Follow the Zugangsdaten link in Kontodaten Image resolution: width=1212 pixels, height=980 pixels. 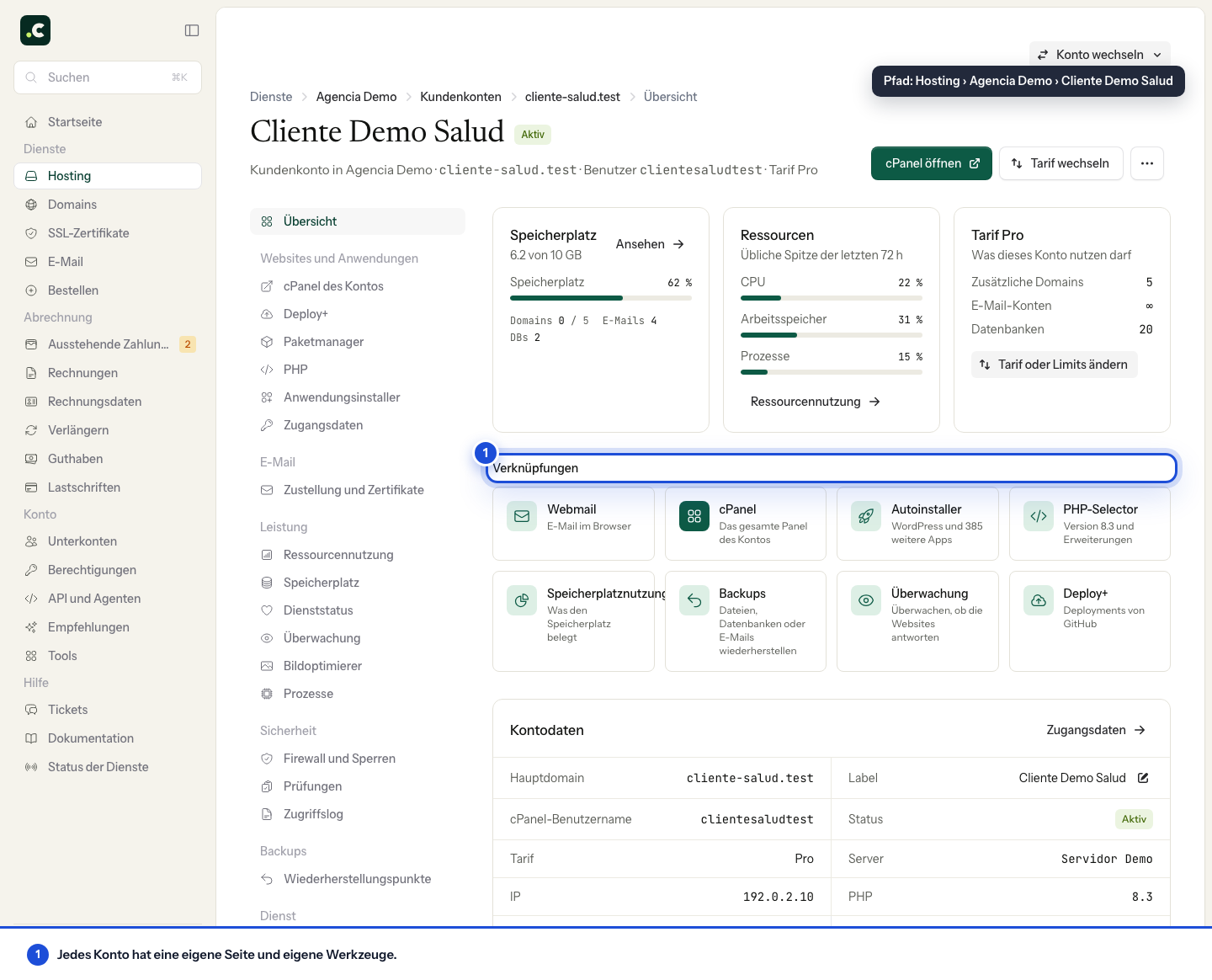pos(1096,730)
